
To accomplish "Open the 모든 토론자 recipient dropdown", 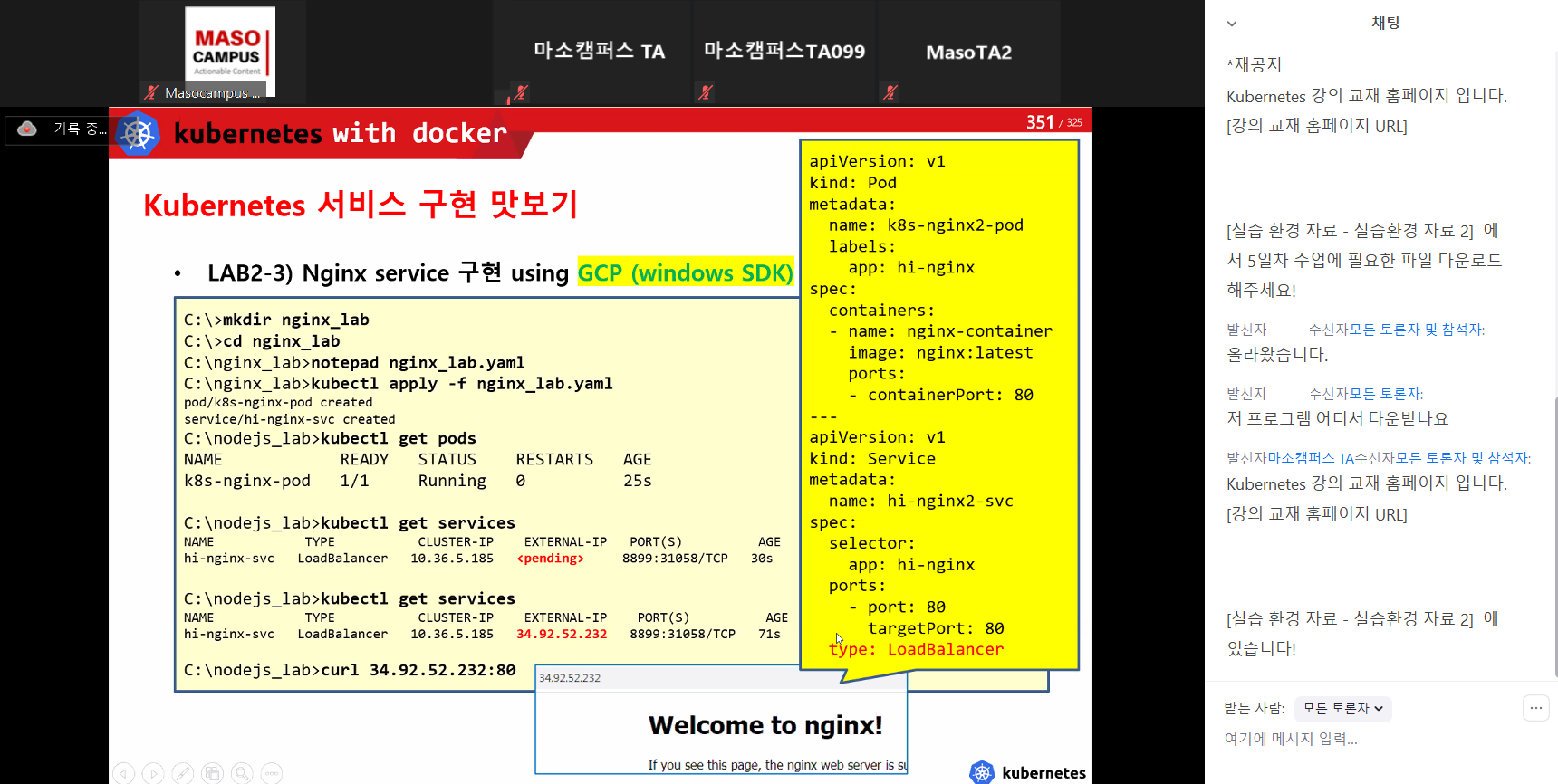I will (1342, 709).
